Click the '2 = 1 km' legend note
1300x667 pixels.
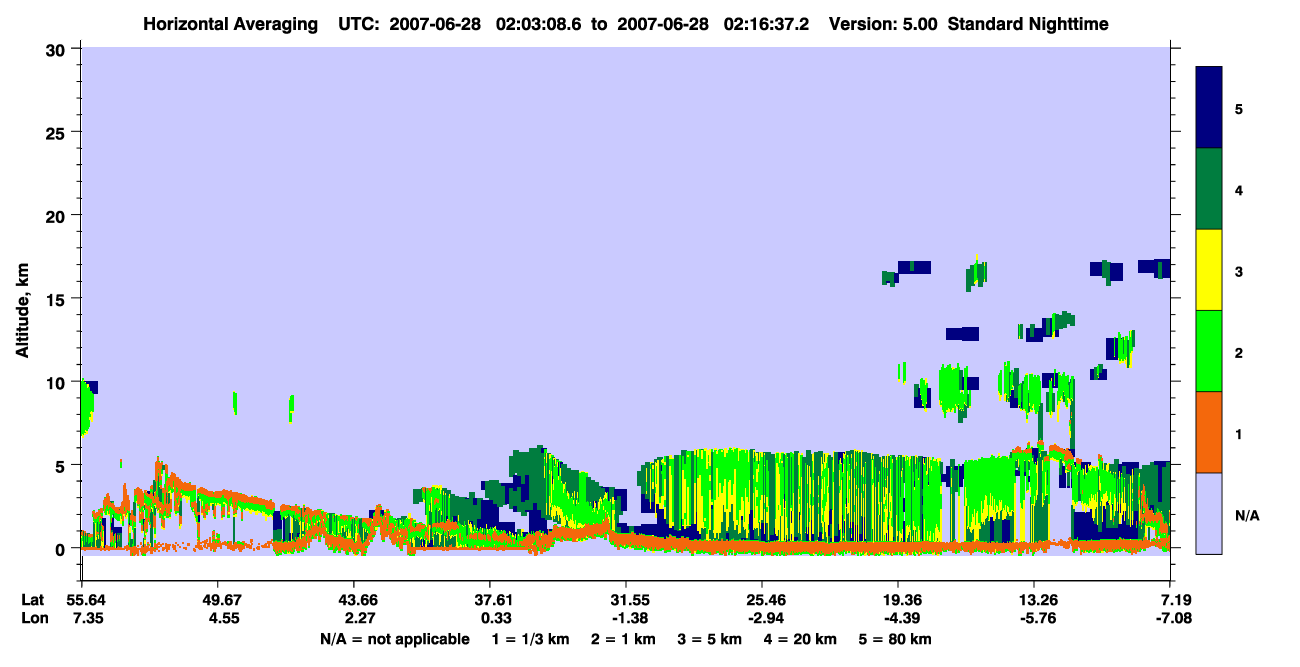[x=623, y=638]
